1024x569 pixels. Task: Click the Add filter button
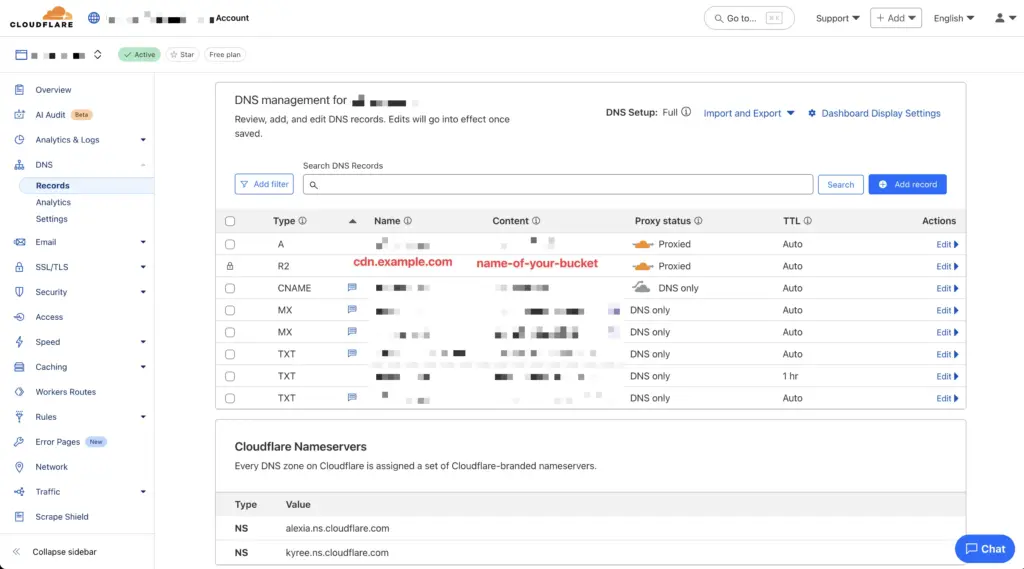[x=264, y=184]
